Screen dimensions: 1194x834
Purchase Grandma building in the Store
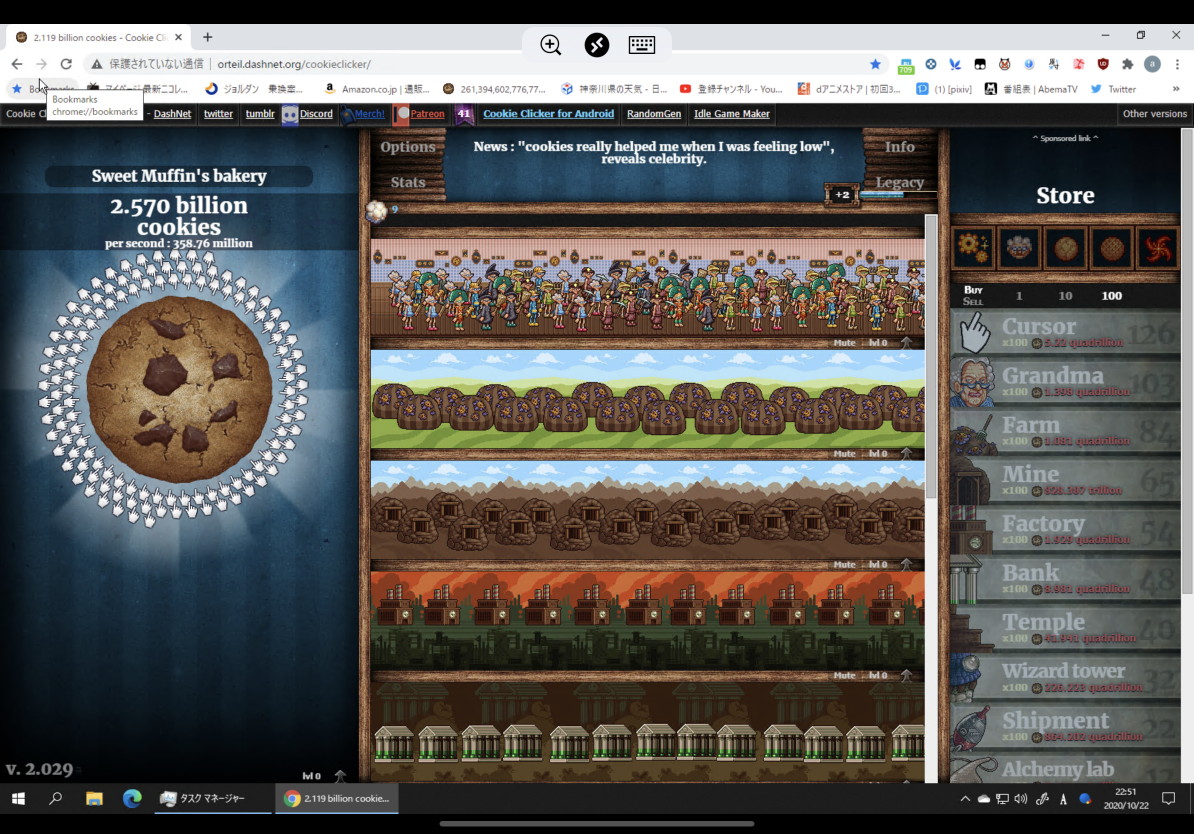point(1065,382)
